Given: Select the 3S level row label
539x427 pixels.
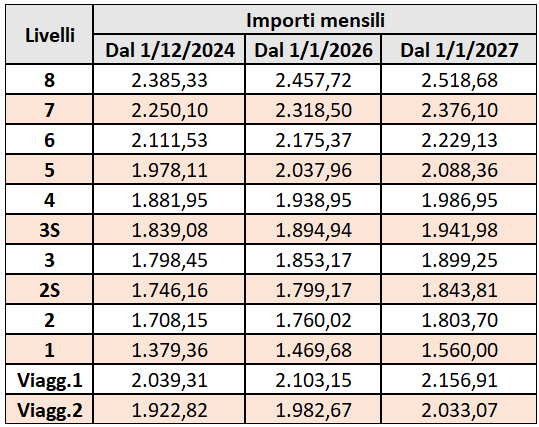Looking at the screenshot, I should [50, 229].
